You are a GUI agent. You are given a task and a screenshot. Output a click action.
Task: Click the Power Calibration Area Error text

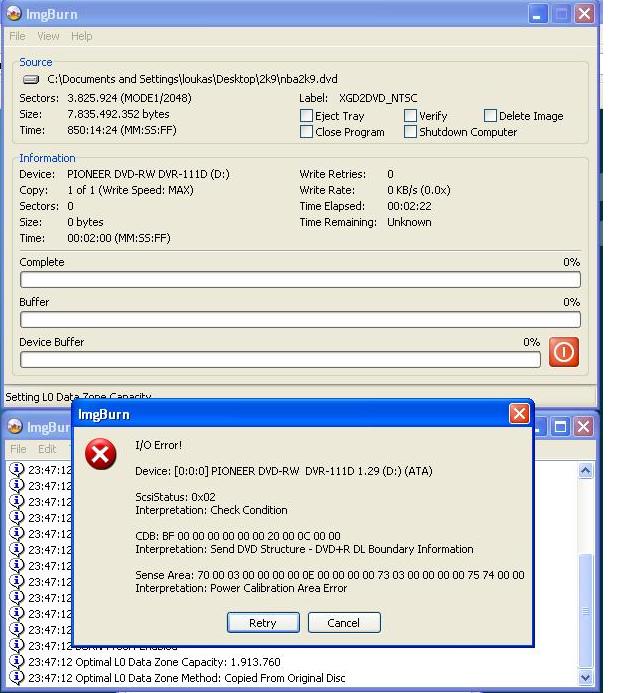pyautogui.click(x=278, y=588)
